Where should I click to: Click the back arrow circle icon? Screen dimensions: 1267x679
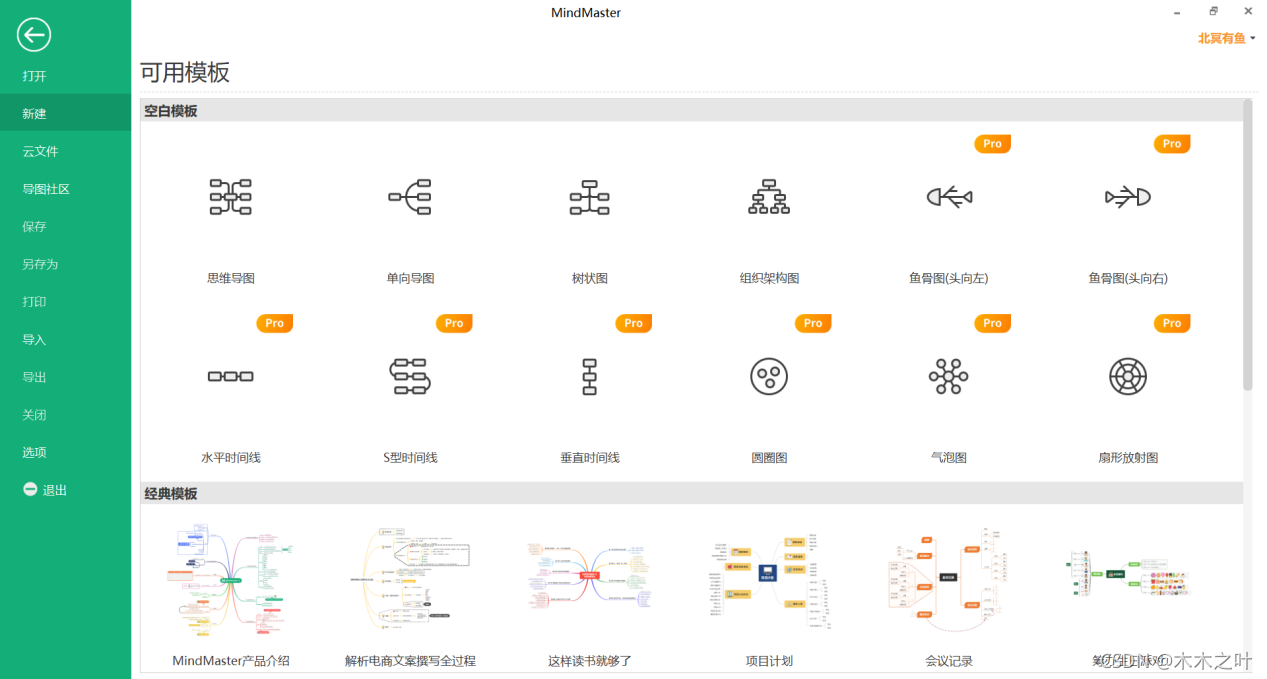(x=34, y=35)
